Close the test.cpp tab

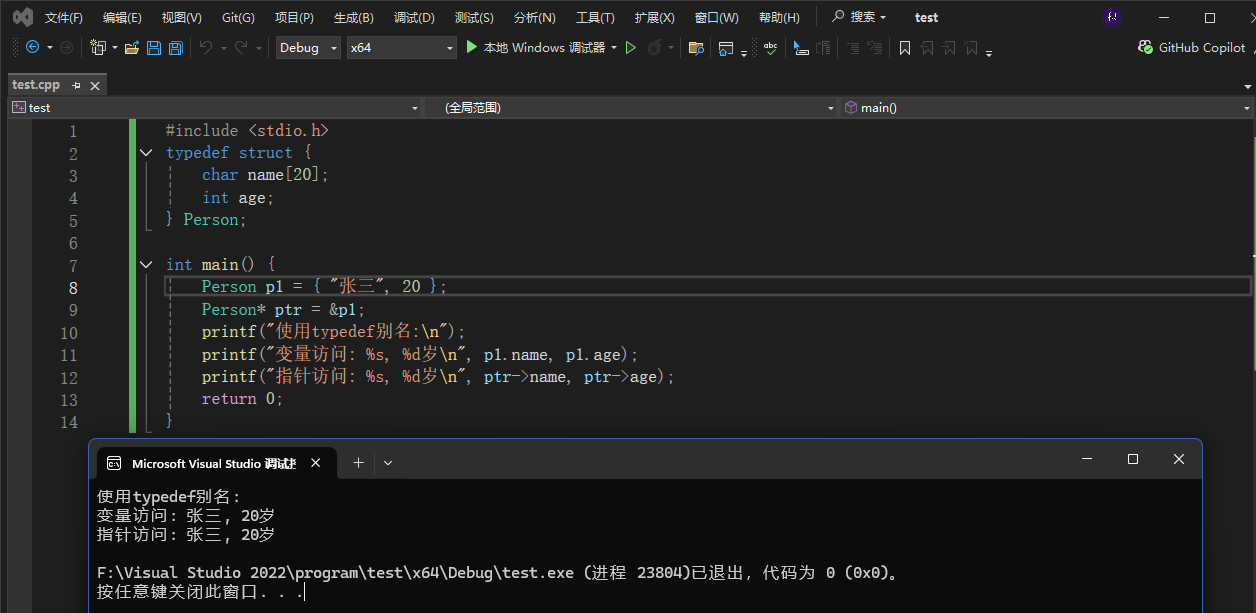(96, 85)
